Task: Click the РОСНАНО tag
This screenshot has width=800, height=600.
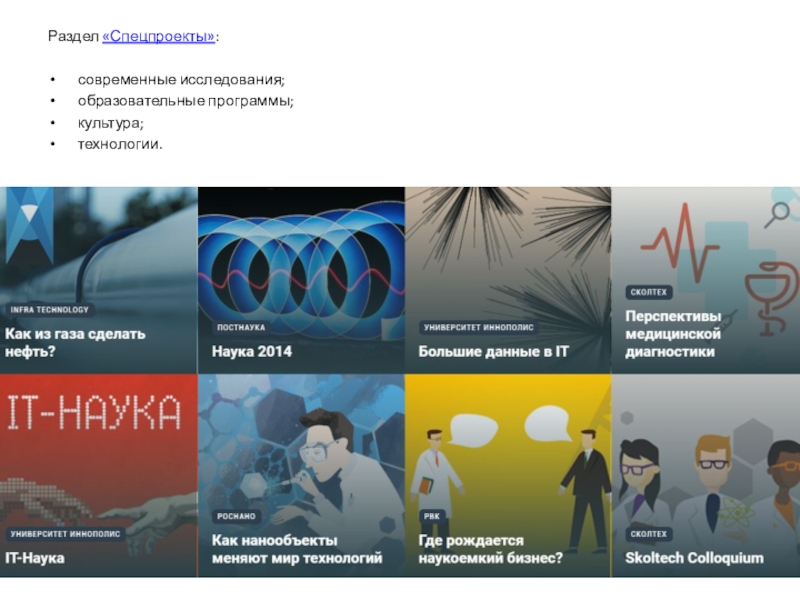Action: click(236, 516)
